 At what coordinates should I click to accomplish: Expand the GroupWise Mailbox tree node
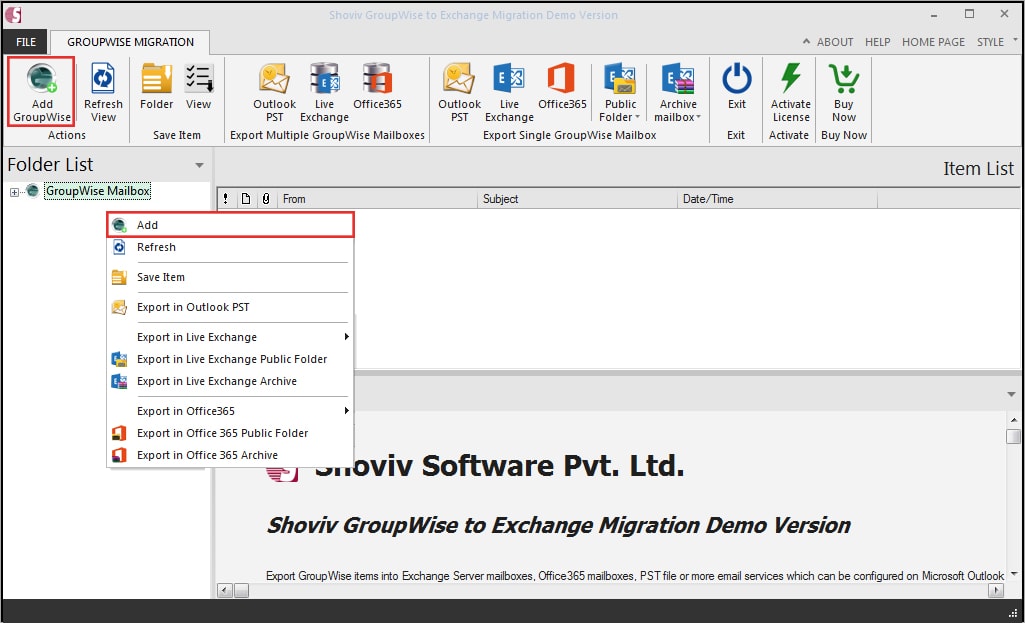15,192
